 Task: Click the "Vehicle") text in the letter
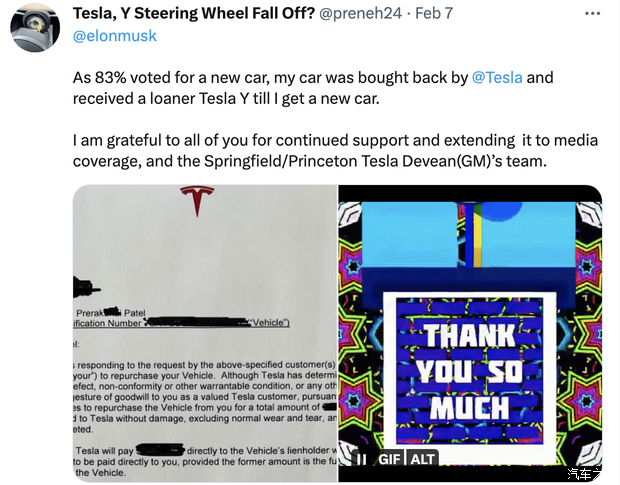(268, 322)
